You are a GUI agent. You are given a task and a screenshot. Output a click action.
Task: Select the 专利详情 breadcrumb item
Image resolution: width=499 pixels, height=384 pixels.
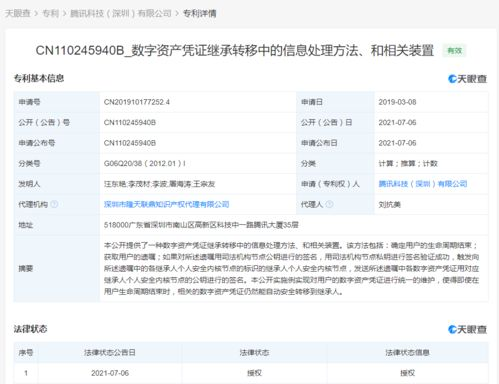pos(200,13)
